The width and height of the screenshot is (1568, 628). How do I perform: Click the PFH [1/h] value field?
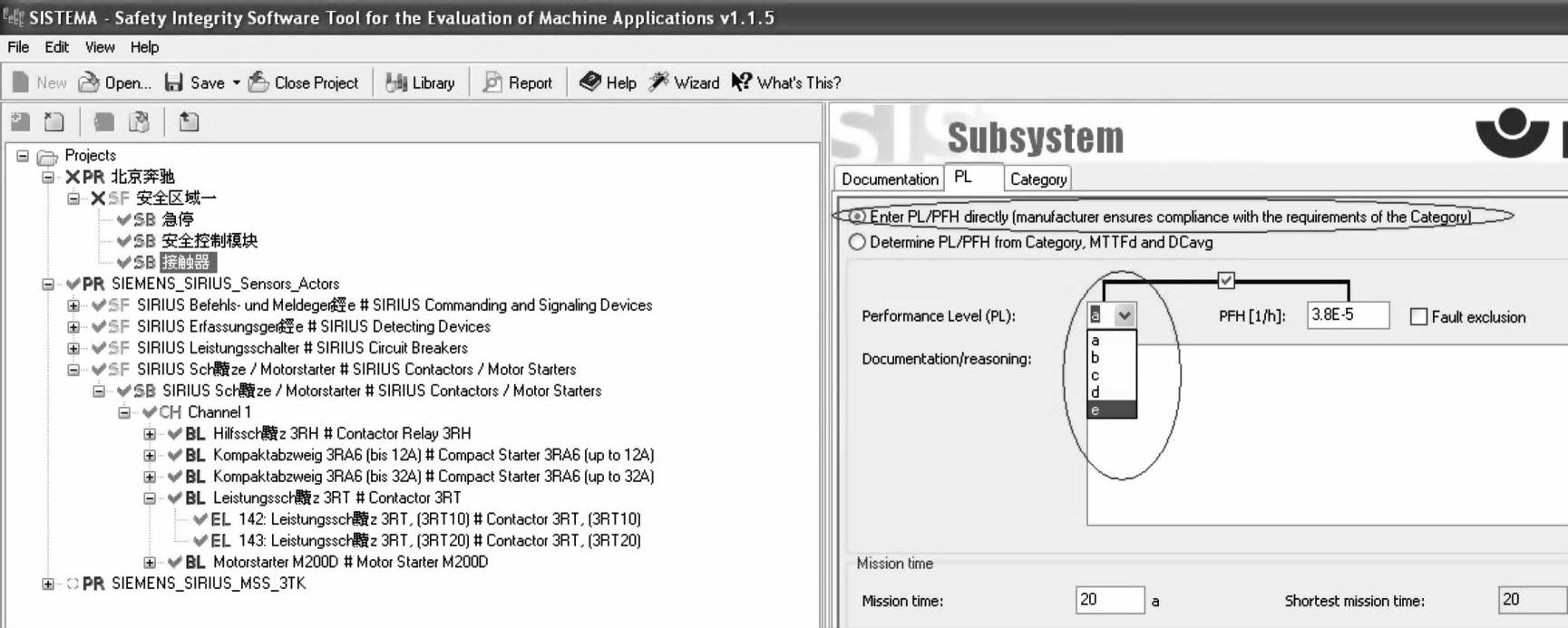1348,315
